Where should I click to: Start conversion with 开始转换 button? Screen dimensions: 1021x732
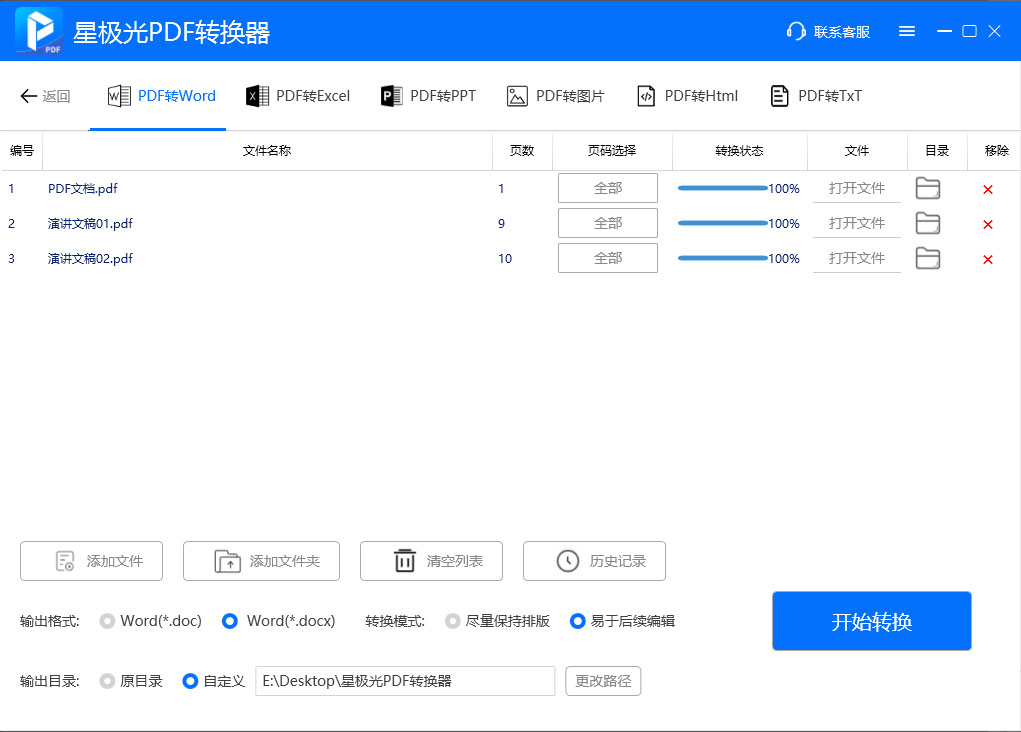point(871,620)
